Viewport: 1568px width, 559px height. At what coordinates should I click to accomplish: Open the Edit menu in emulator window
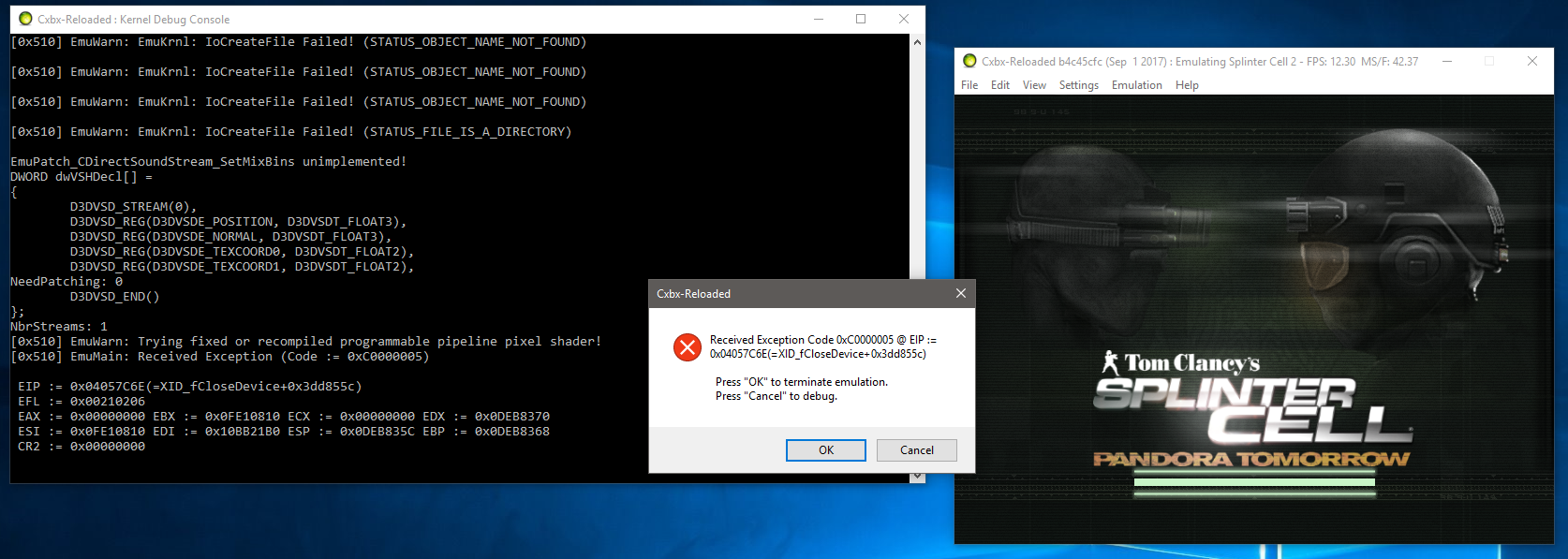click(x=1000, y=85)
